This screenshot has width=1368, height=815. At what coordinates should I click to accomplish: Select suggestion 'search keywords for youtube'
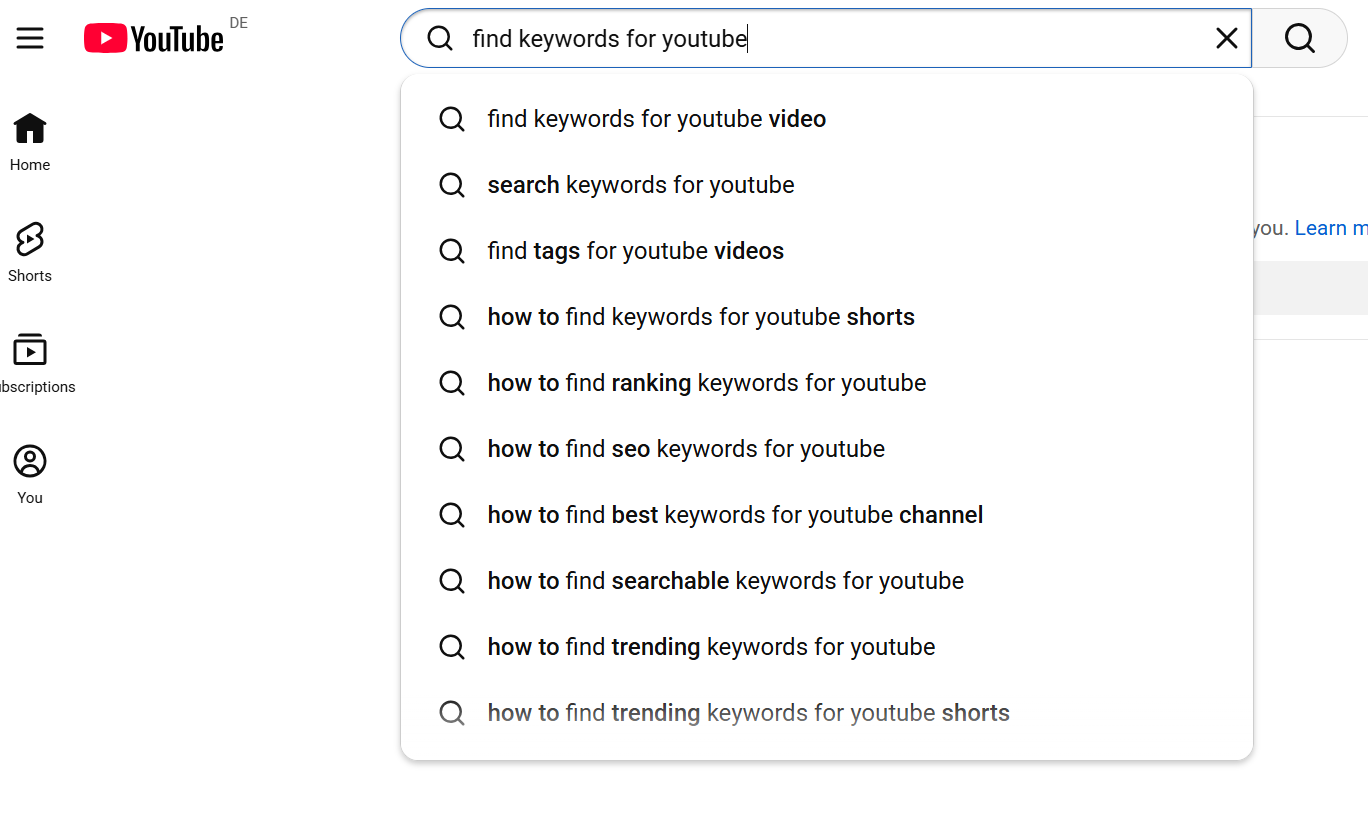point(827,185)
